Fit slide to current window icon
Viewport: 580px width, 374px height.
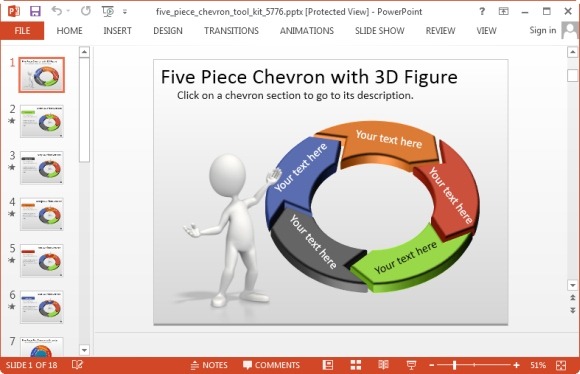point(561,365)
